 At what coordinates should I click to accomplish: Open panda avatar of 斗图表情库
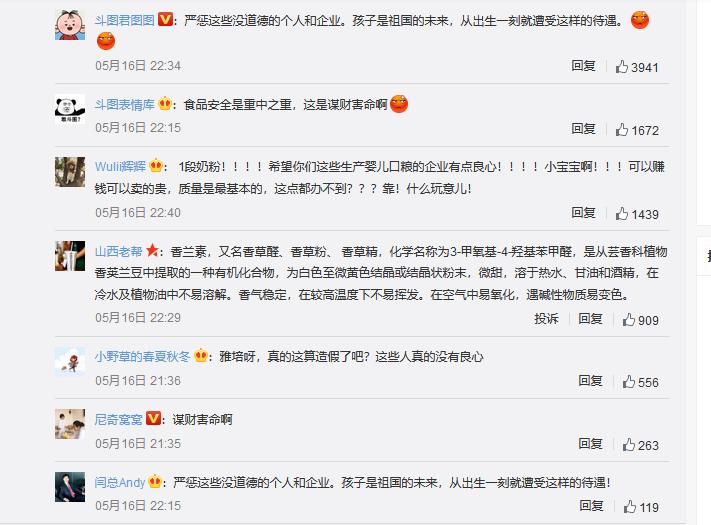click(70, 109)
